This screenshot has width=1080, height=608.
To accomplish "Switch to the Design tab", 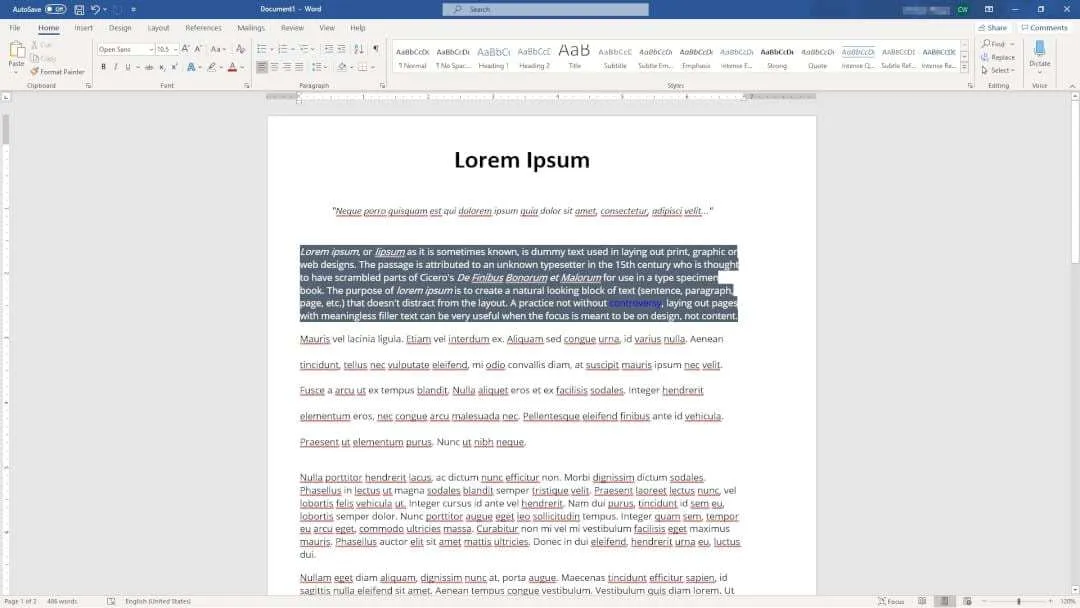I will [x=120, y=28].
